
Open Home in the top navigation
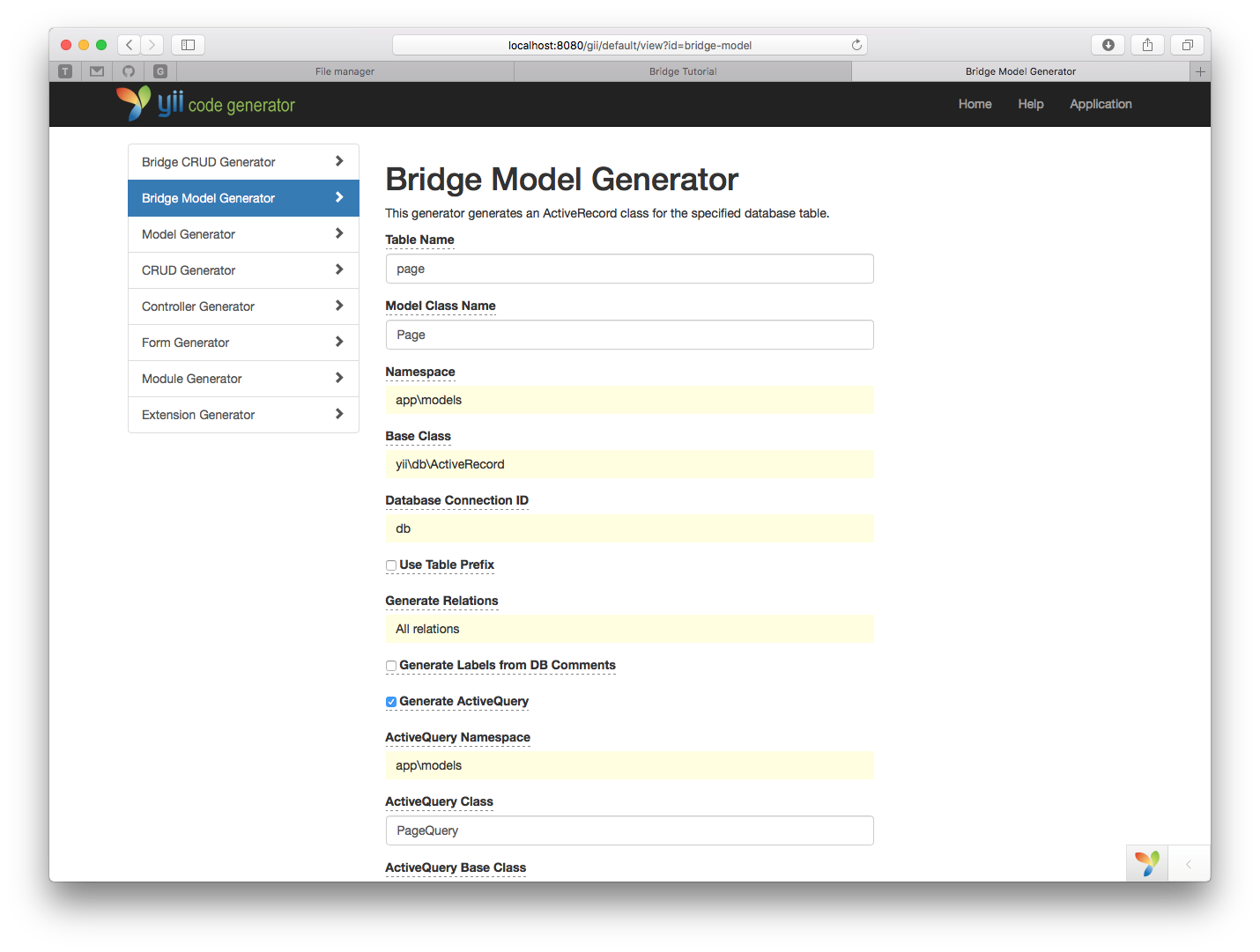click(x=975, y=104)
